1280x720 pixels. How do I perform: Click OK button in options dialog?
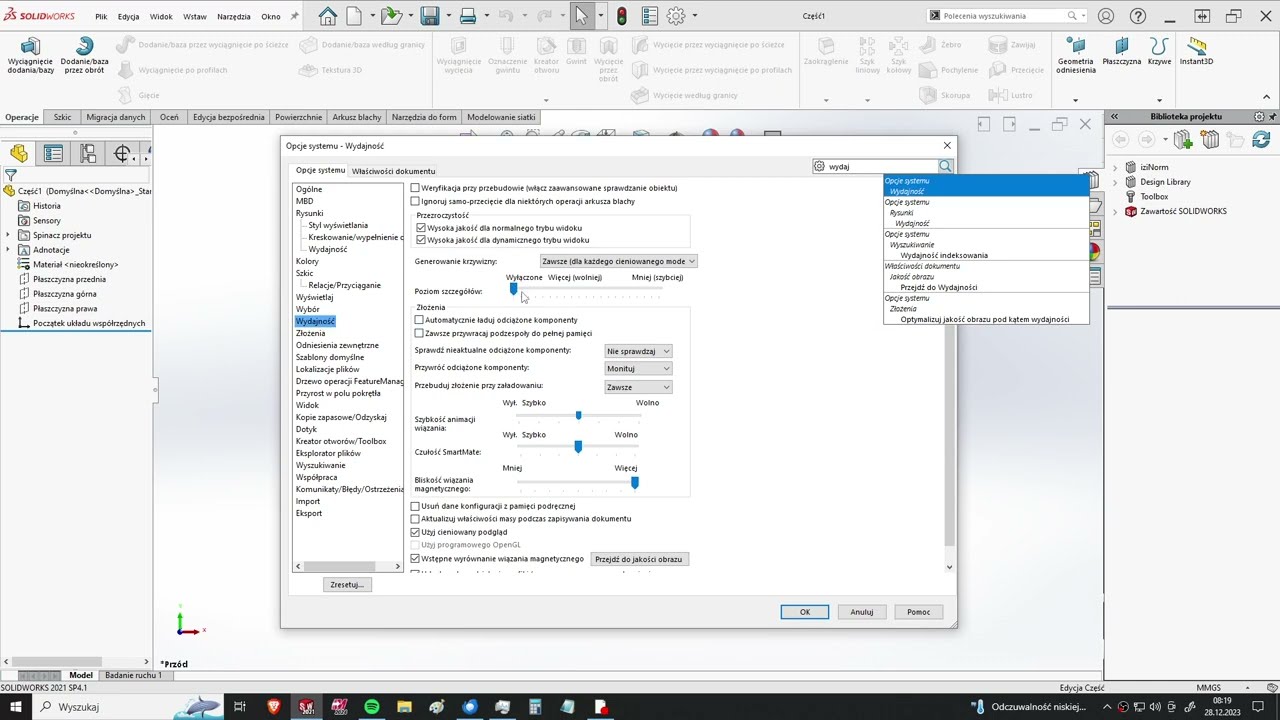805,612
